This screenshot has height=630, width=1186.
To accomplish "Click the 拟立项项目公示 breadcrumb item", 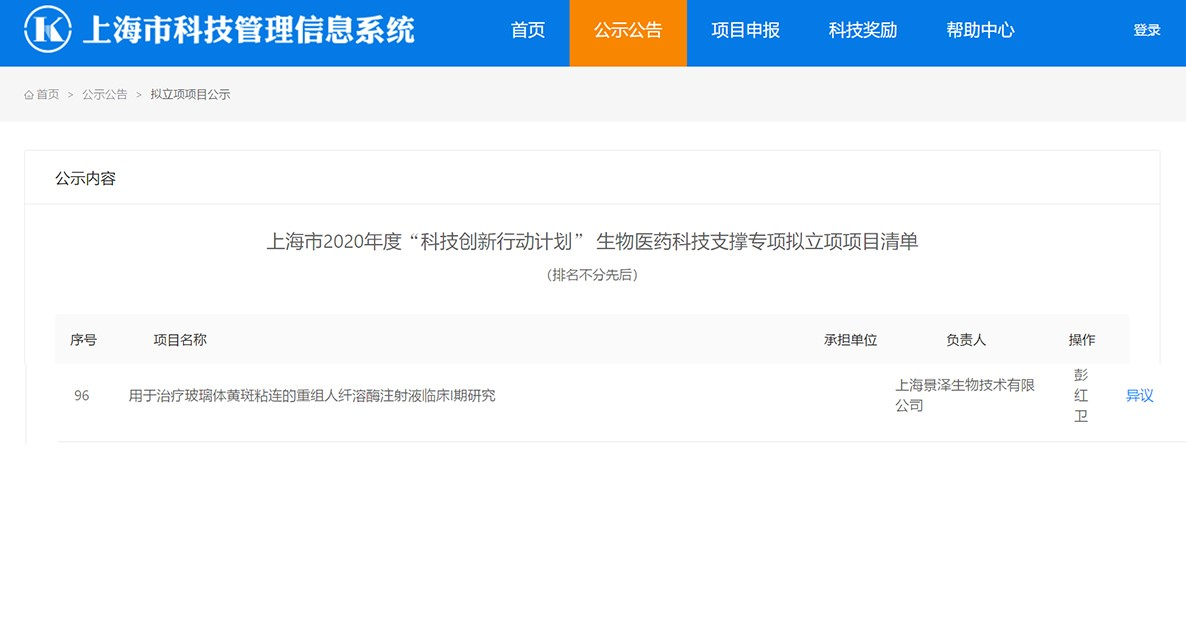I will (190, 95).
